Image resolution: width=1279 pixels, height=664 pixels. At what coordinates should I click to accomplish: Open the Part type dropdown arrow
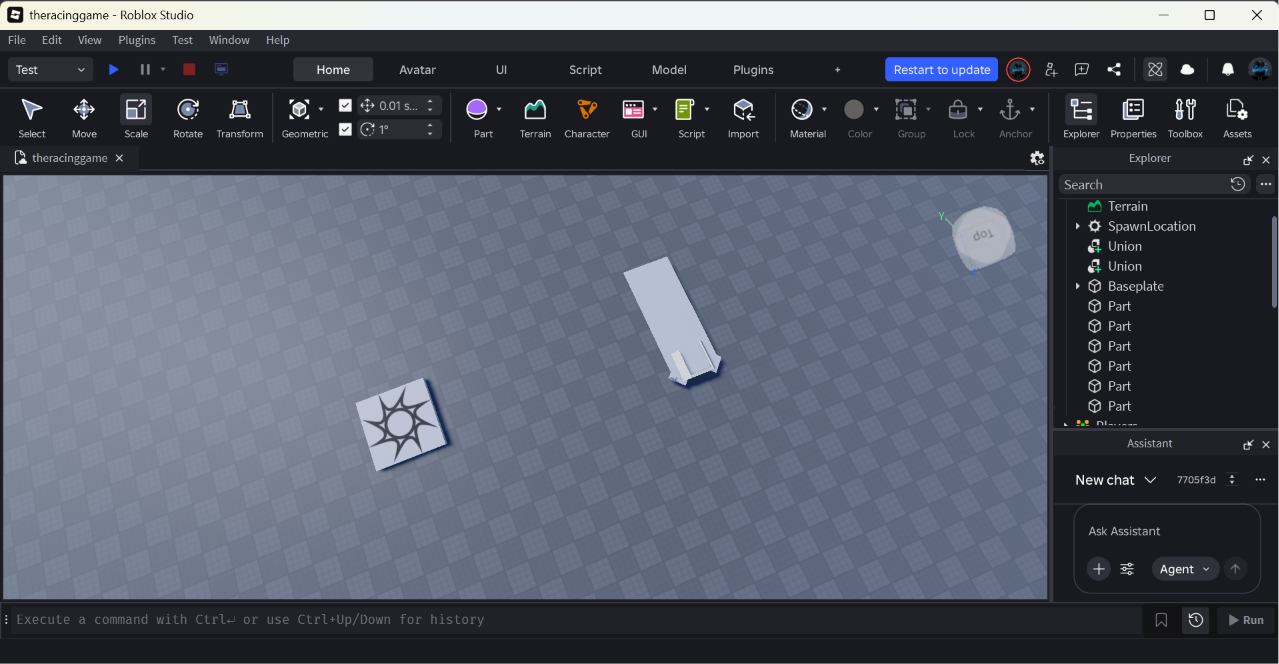499,109
